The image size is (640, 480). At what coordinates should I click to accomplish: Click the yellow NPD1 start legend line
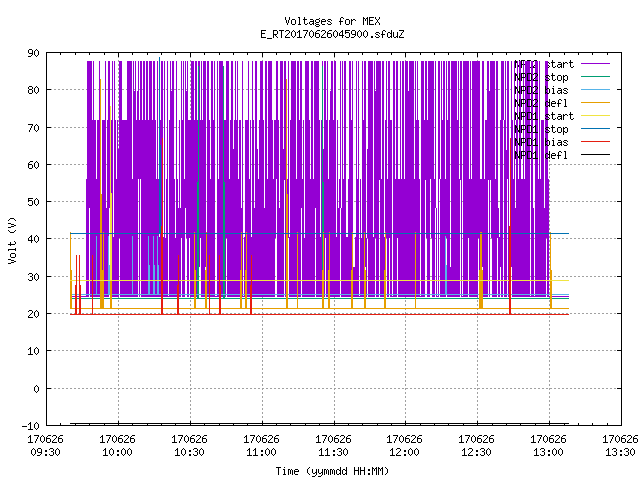tap(595, 116)
